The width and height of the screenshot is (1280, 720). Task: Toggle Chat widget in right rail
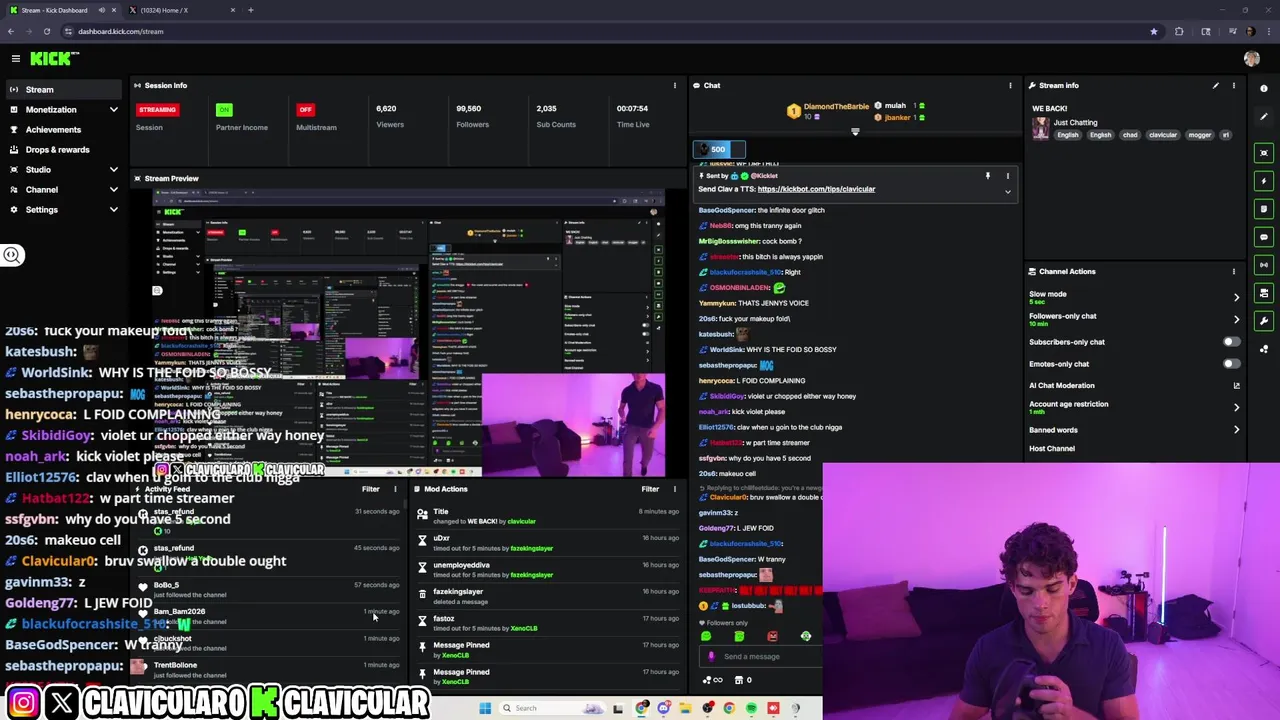point(1264,237)
